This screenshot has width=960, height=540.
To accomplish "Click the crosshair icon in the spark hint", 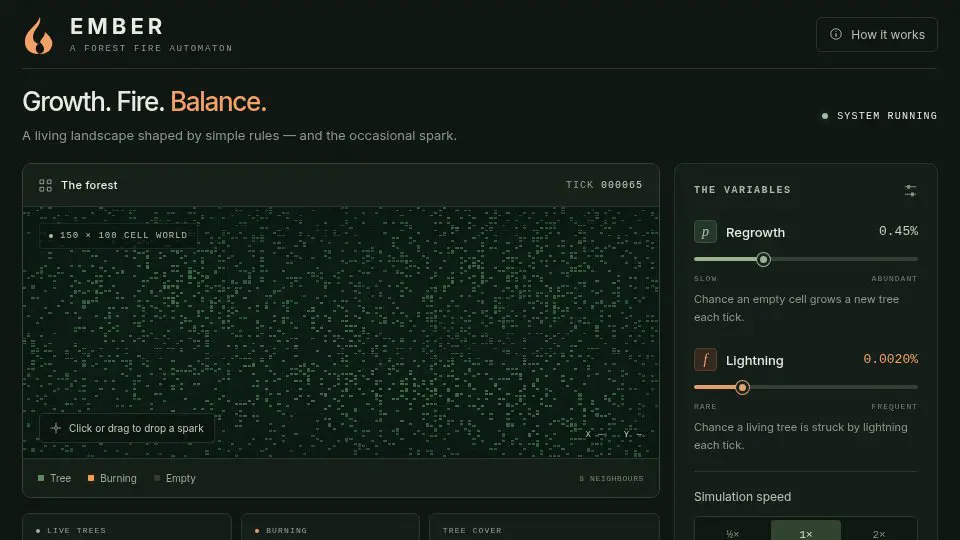I will pos(56,428).
